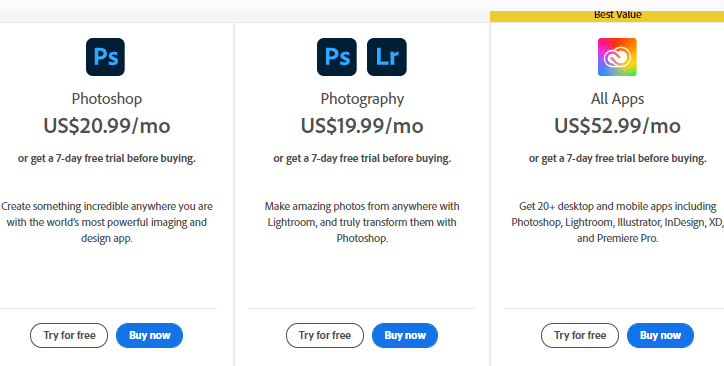Viewport: 724px width, 366px height.
Task: Buy the Photography plan now
Action: [x=405, y=336]
